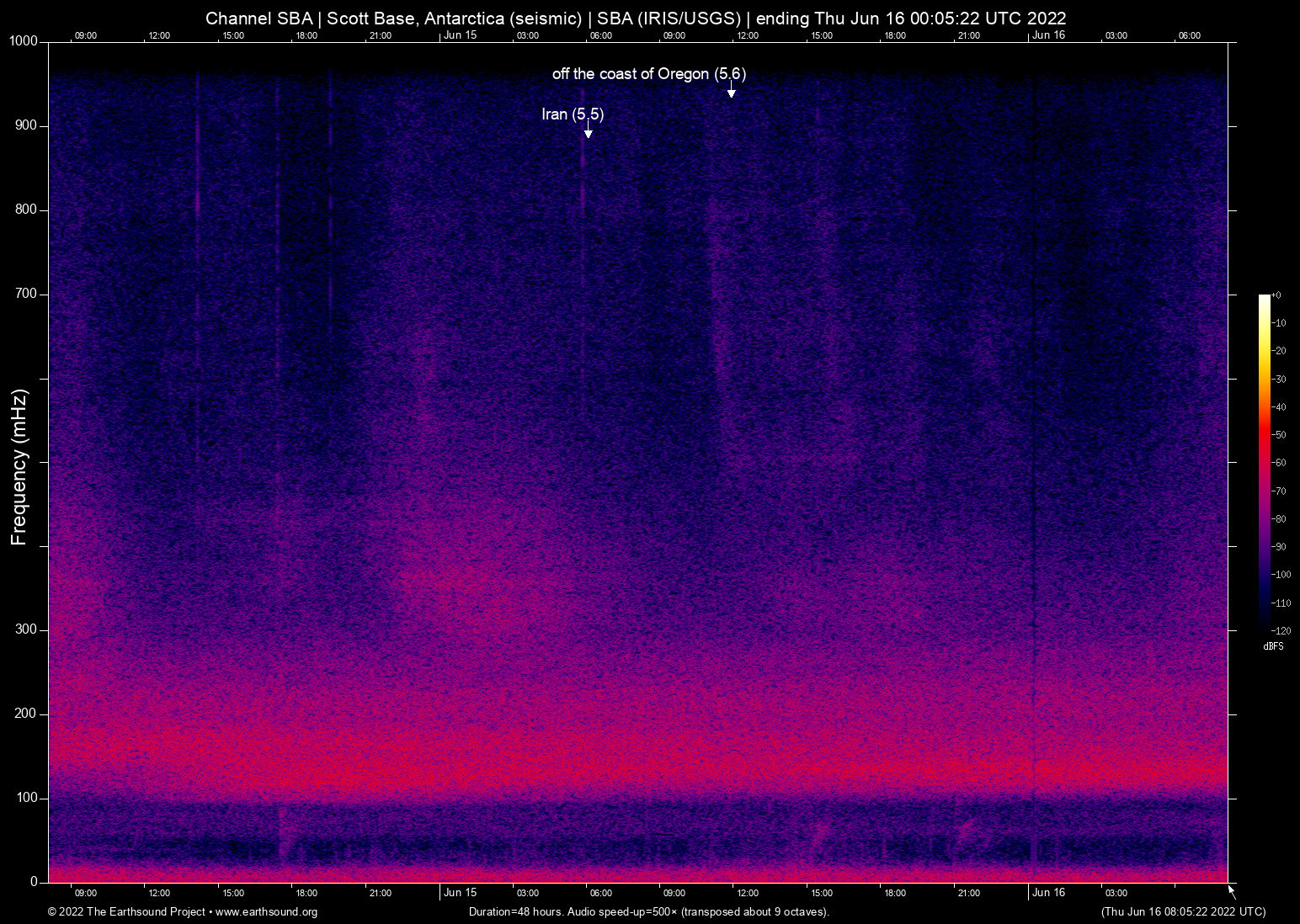Click the arrow marker under Iran (5.5)
This screenshot has height=924, width=1300.
tap(588, 132)
